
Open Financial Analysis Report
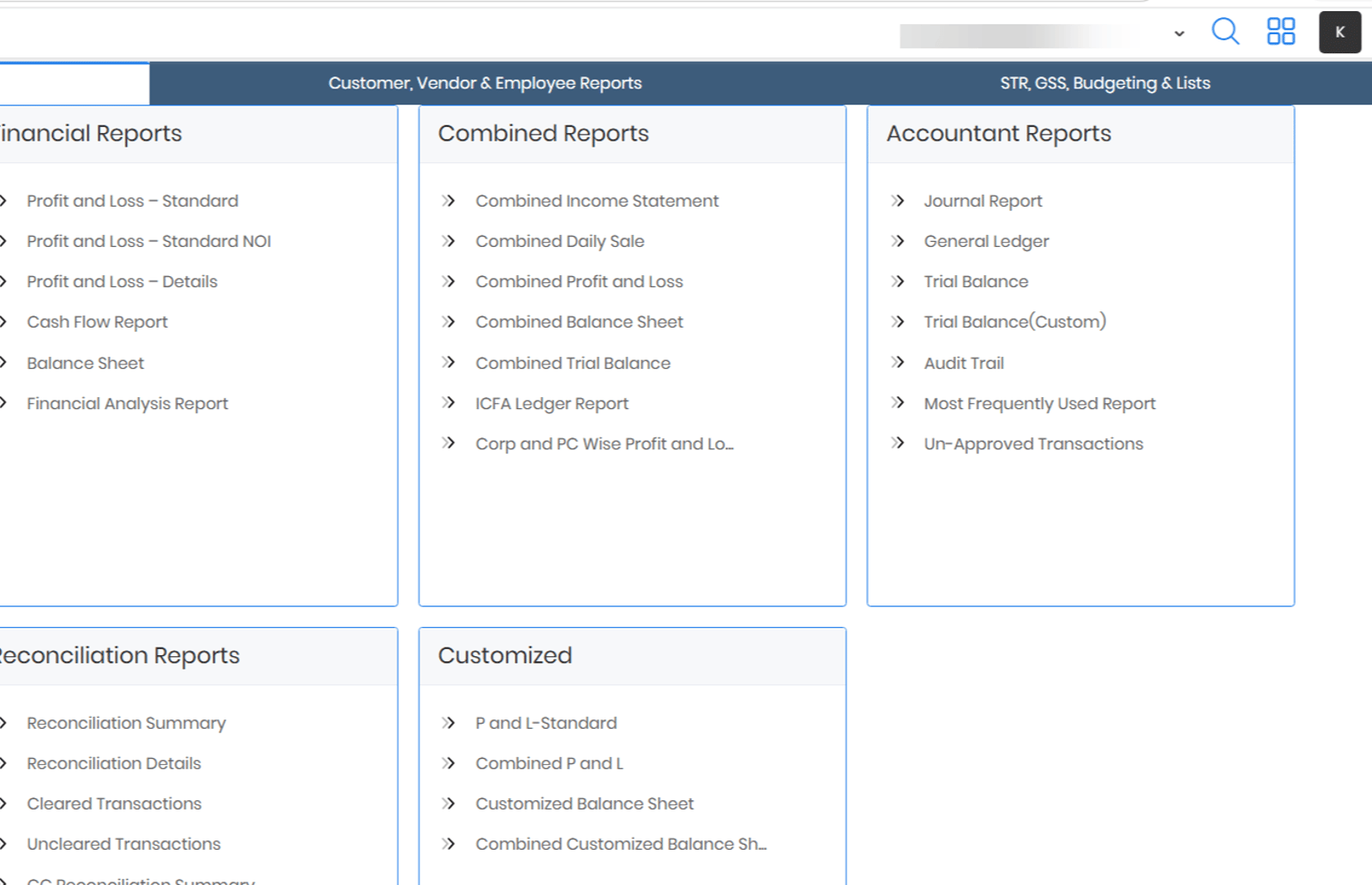pos(127,404)
